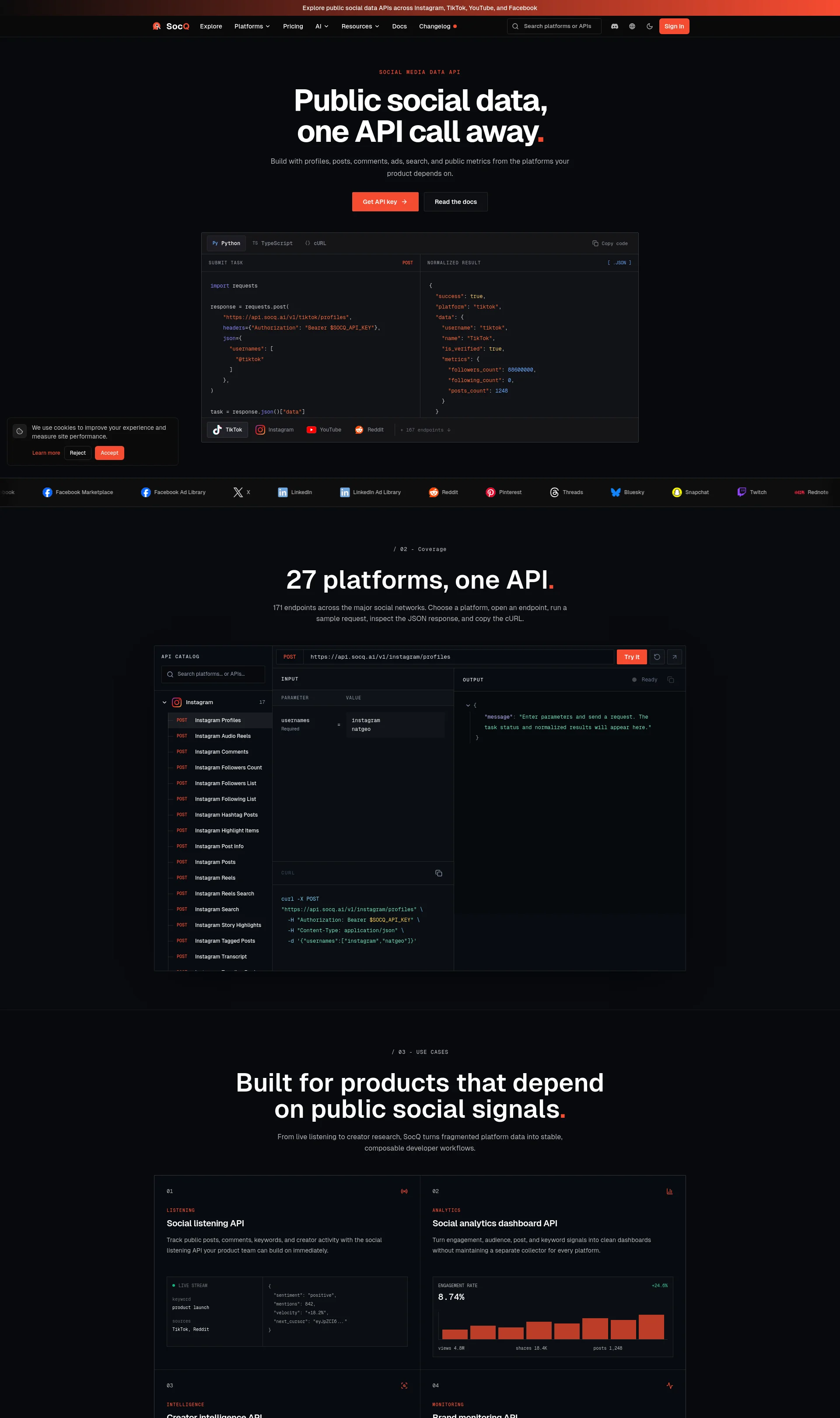Select the Reddit platform chip
Screen dimensions: 840x1418
point(369,430)
